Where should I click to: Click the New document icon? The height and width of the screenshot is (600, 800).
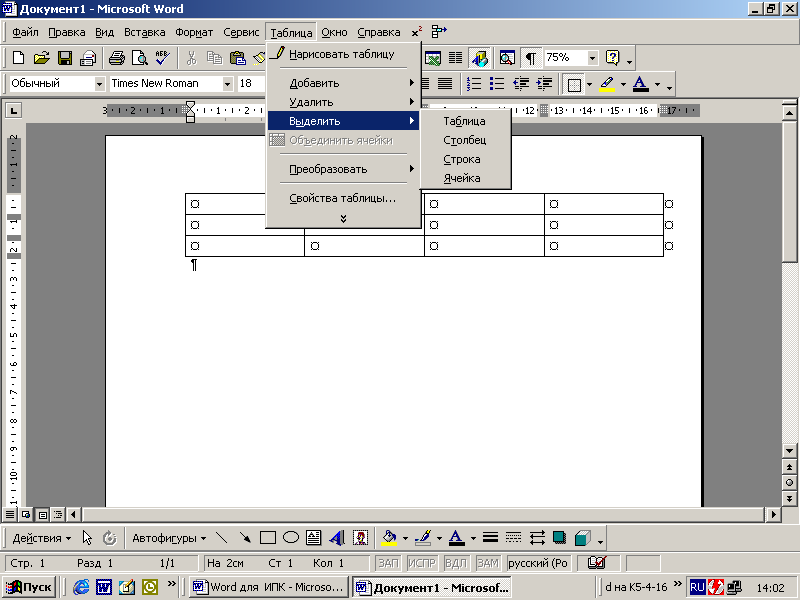[x=18, y=58]
